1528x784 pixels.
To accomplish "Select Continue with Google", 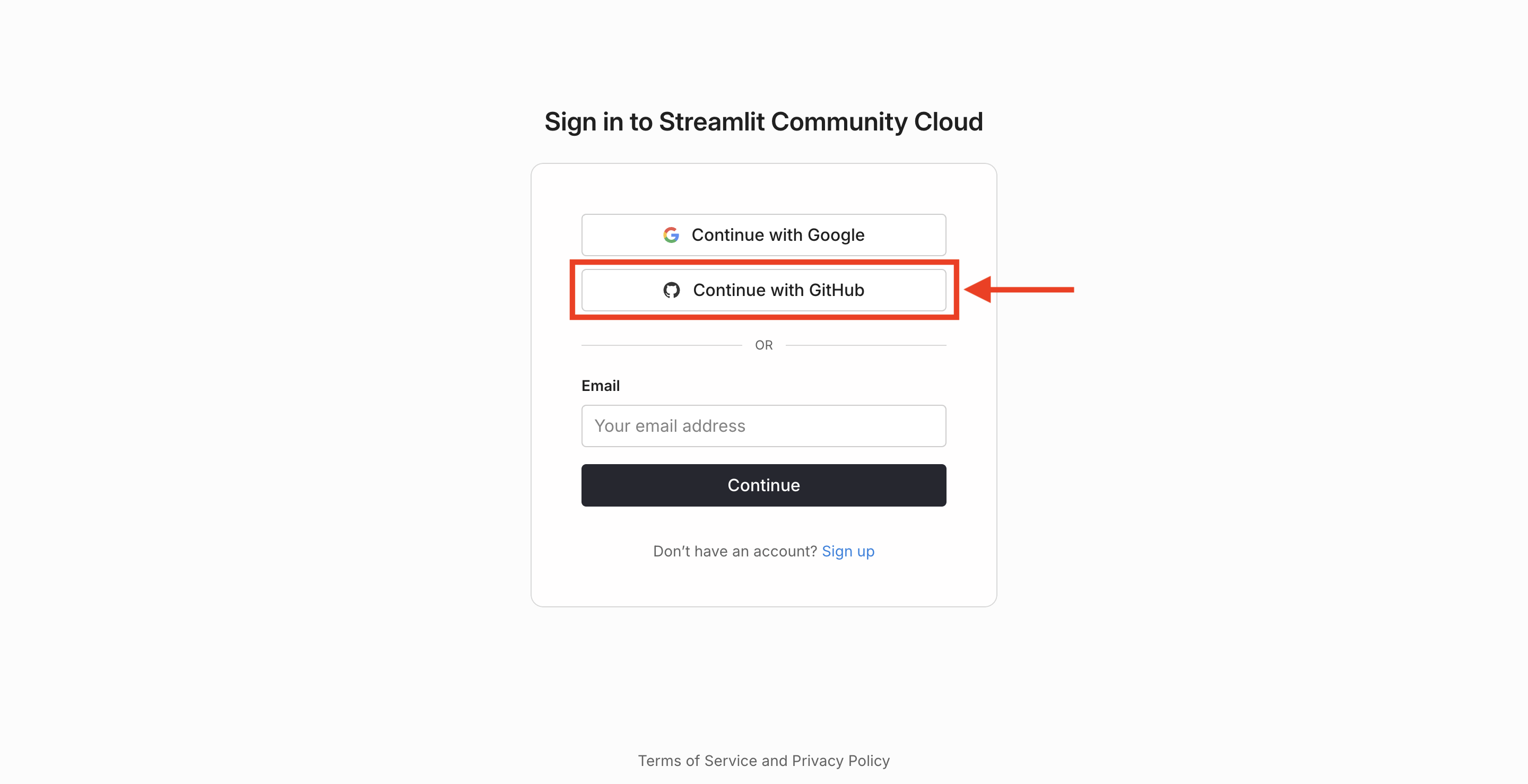I will point(763,234).
